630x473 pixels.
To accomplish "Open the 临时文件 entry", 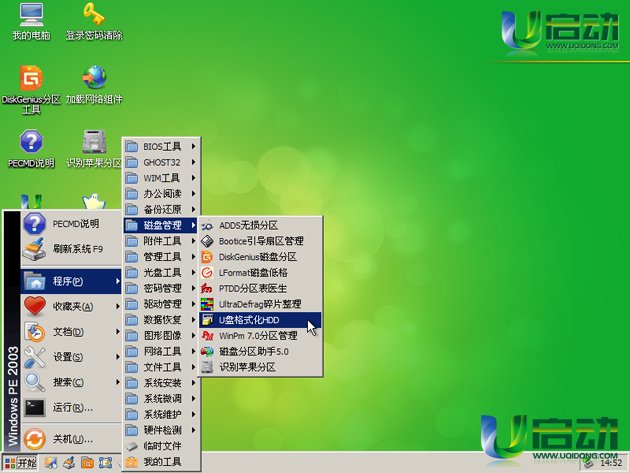I will [x=161, y=446].
